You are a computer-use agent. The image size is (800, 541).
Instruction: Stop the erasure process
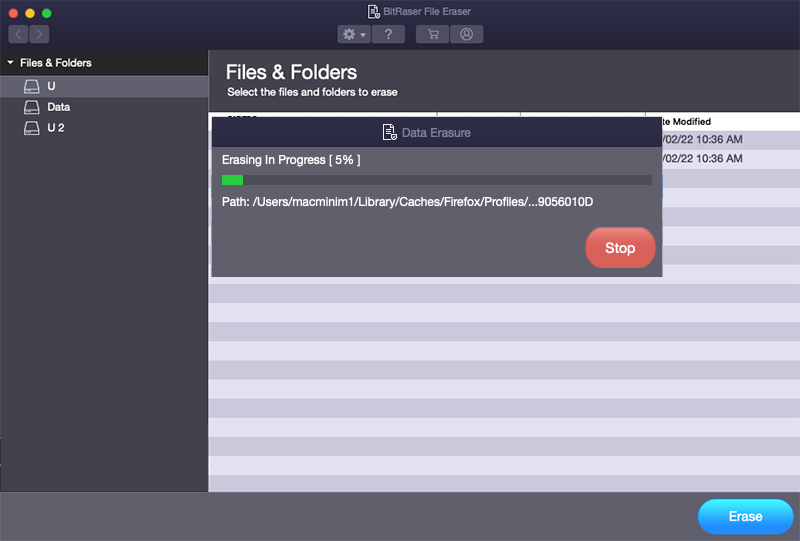click(620, 248)
